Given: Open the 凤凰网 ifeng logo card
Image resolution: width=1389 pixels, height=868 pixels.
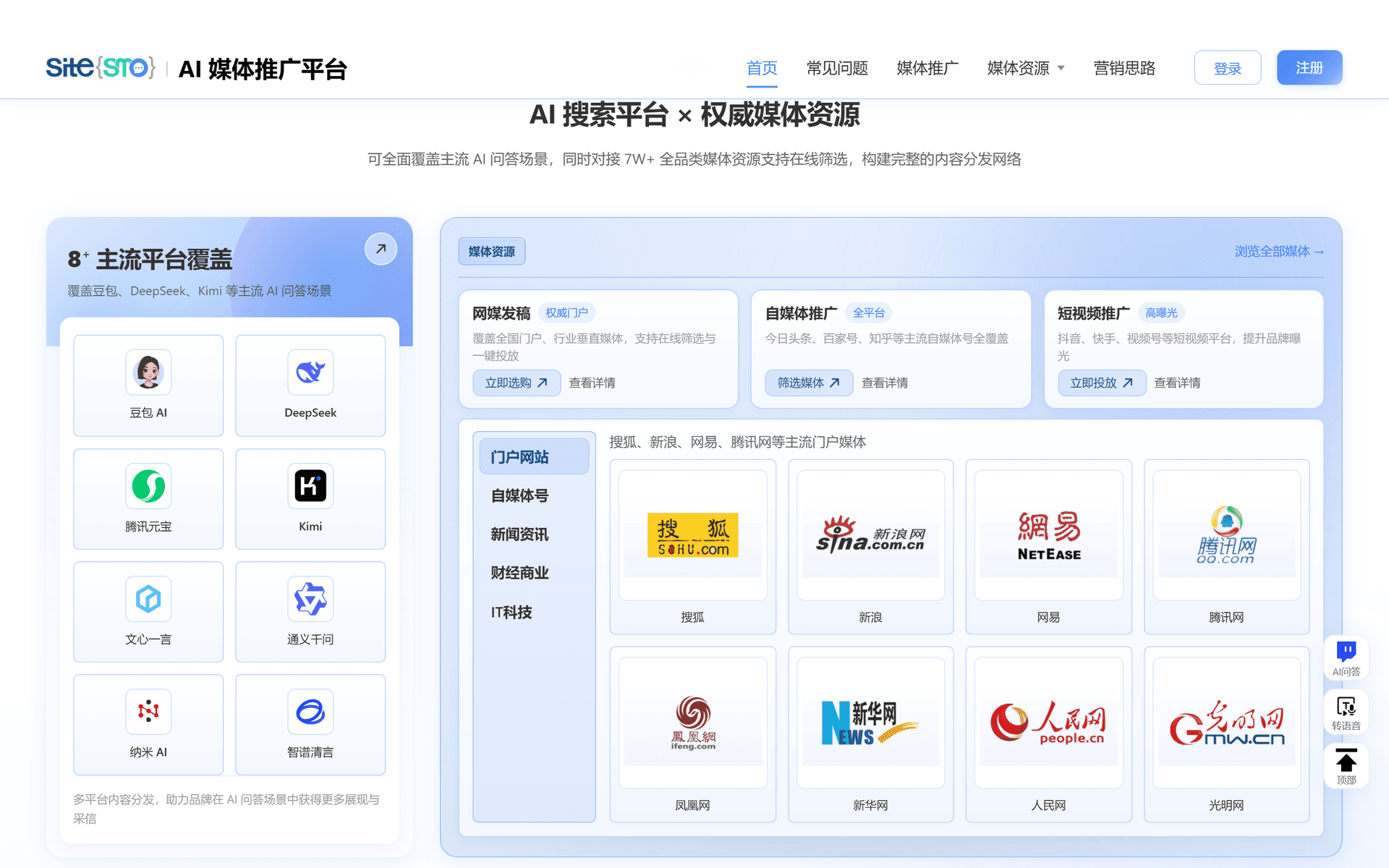Looking at the screenshot, I should tap(693, 734).
